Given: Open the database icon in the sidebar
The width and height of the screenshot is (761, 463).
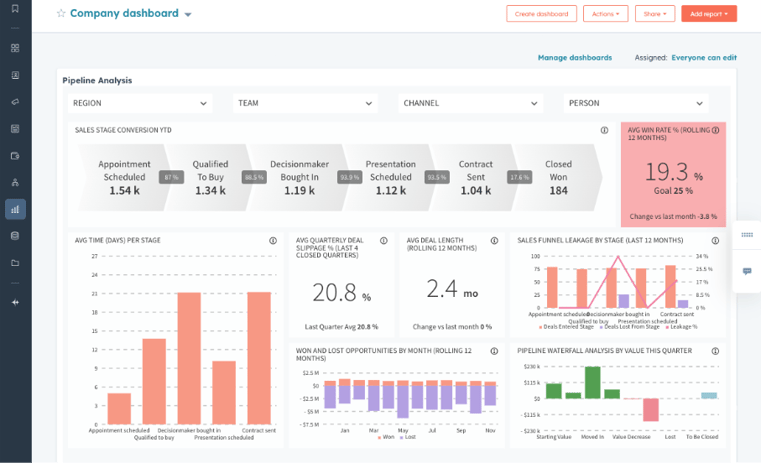Looking at the screenshot, I should coord(15,236).
